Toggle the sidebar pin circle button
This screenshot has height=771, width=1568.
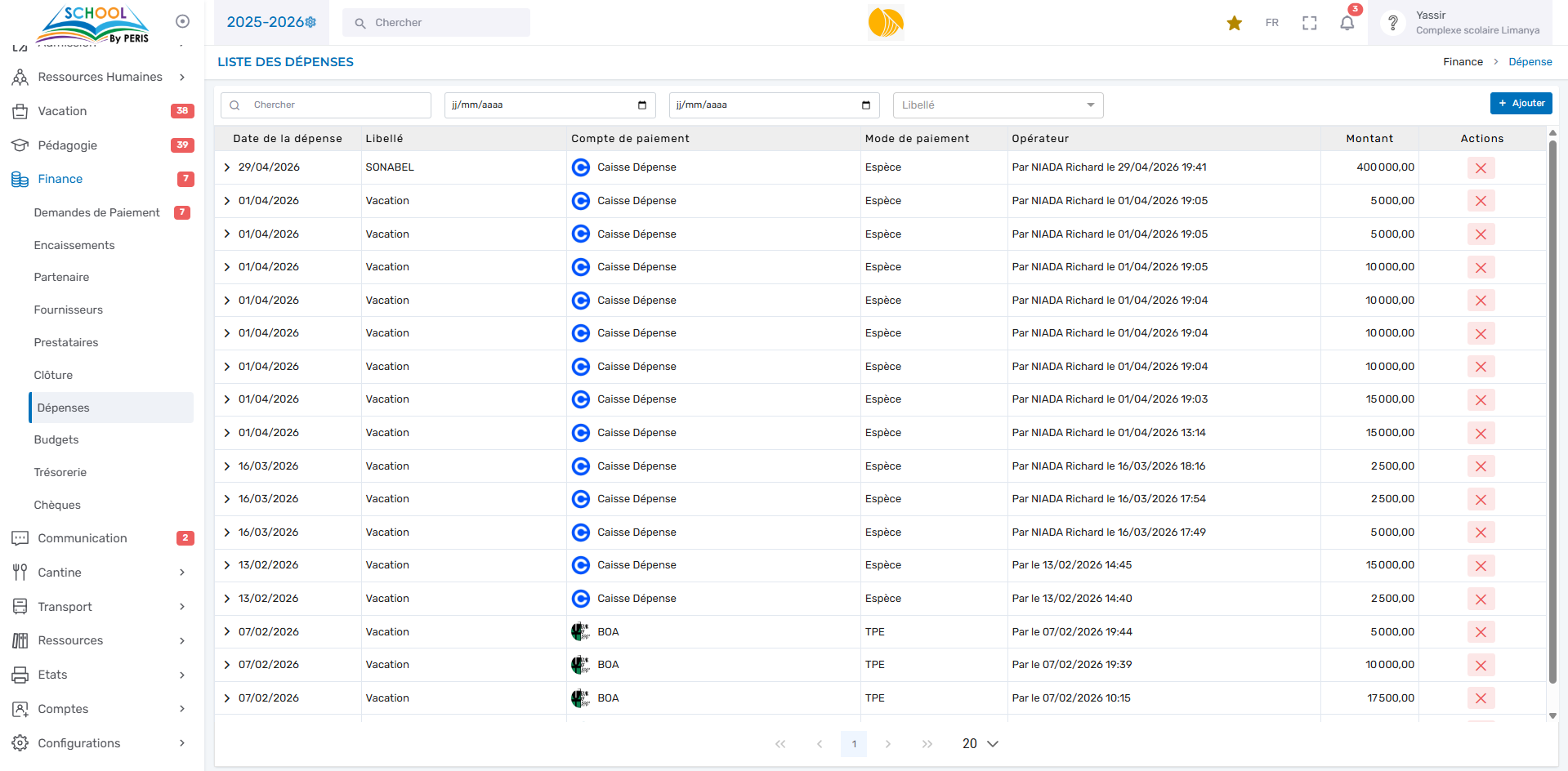182,21
